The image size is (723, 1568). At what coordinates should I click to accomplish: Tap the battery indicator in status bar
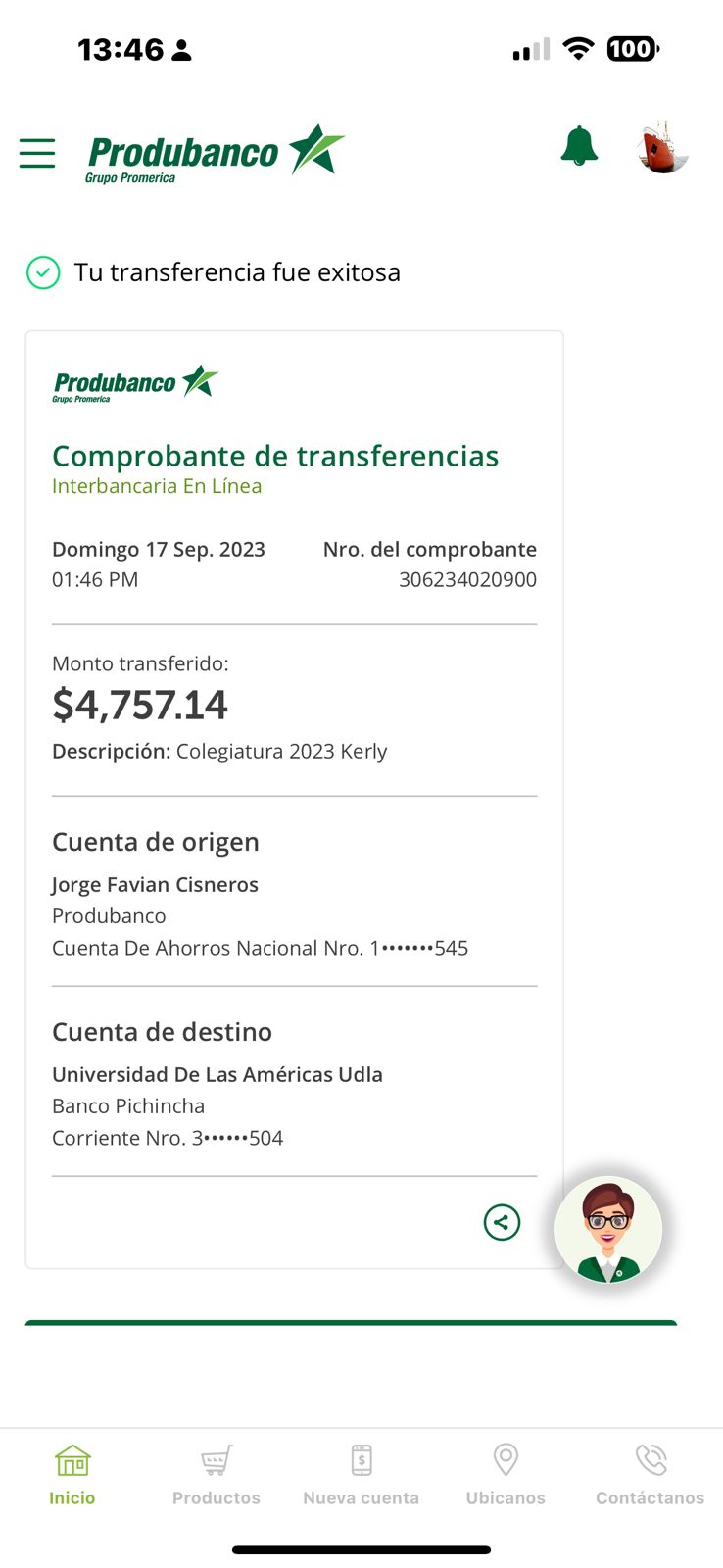point(633,49)
